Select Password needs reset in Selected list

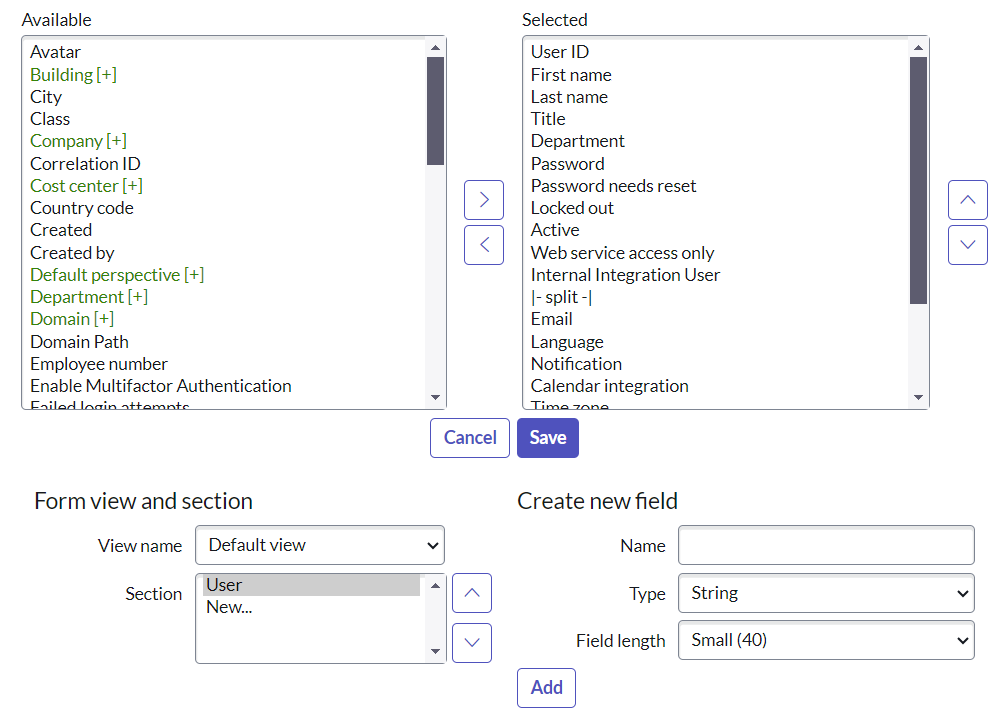pyautogui.click(x=613, y=186)
